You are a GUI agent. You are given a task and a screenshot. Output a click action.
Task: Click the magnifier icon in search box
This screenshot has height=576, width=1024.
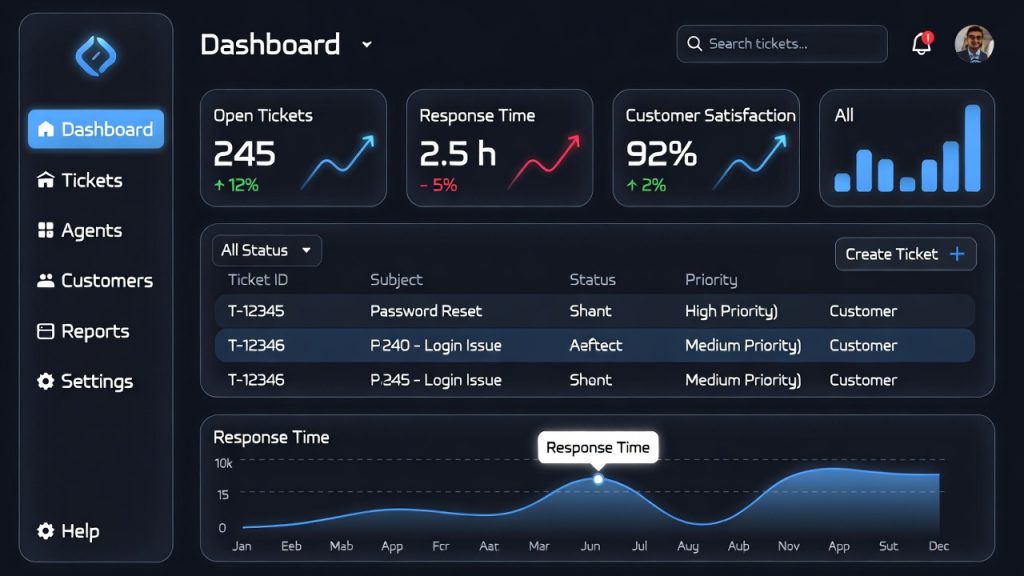[x=694, y=44]
